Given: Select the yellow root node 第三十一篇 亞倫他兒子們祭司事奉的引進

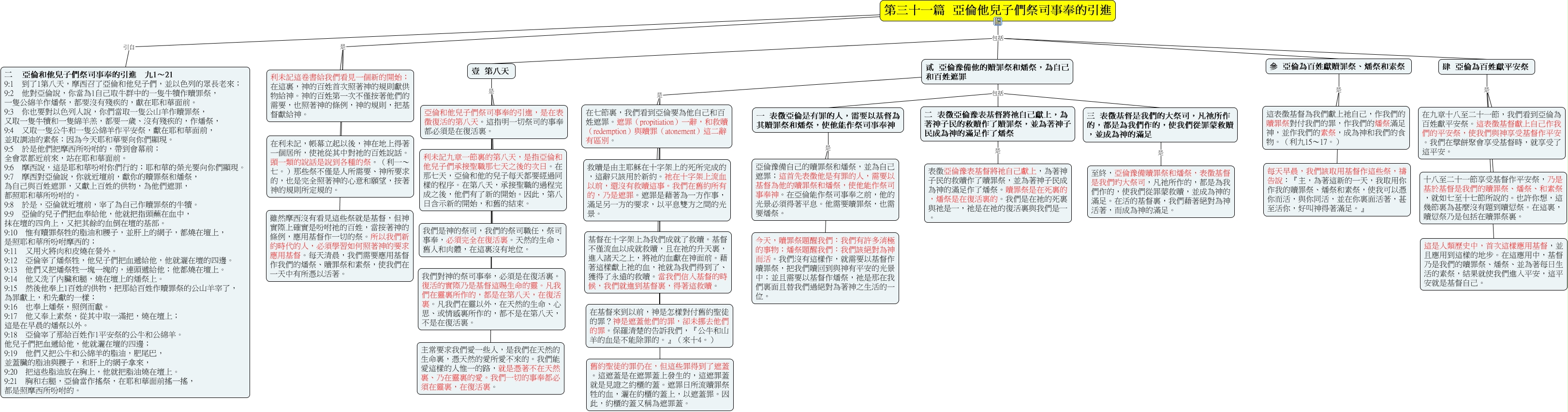Looking at the screenshot, I should coord(998,10).
